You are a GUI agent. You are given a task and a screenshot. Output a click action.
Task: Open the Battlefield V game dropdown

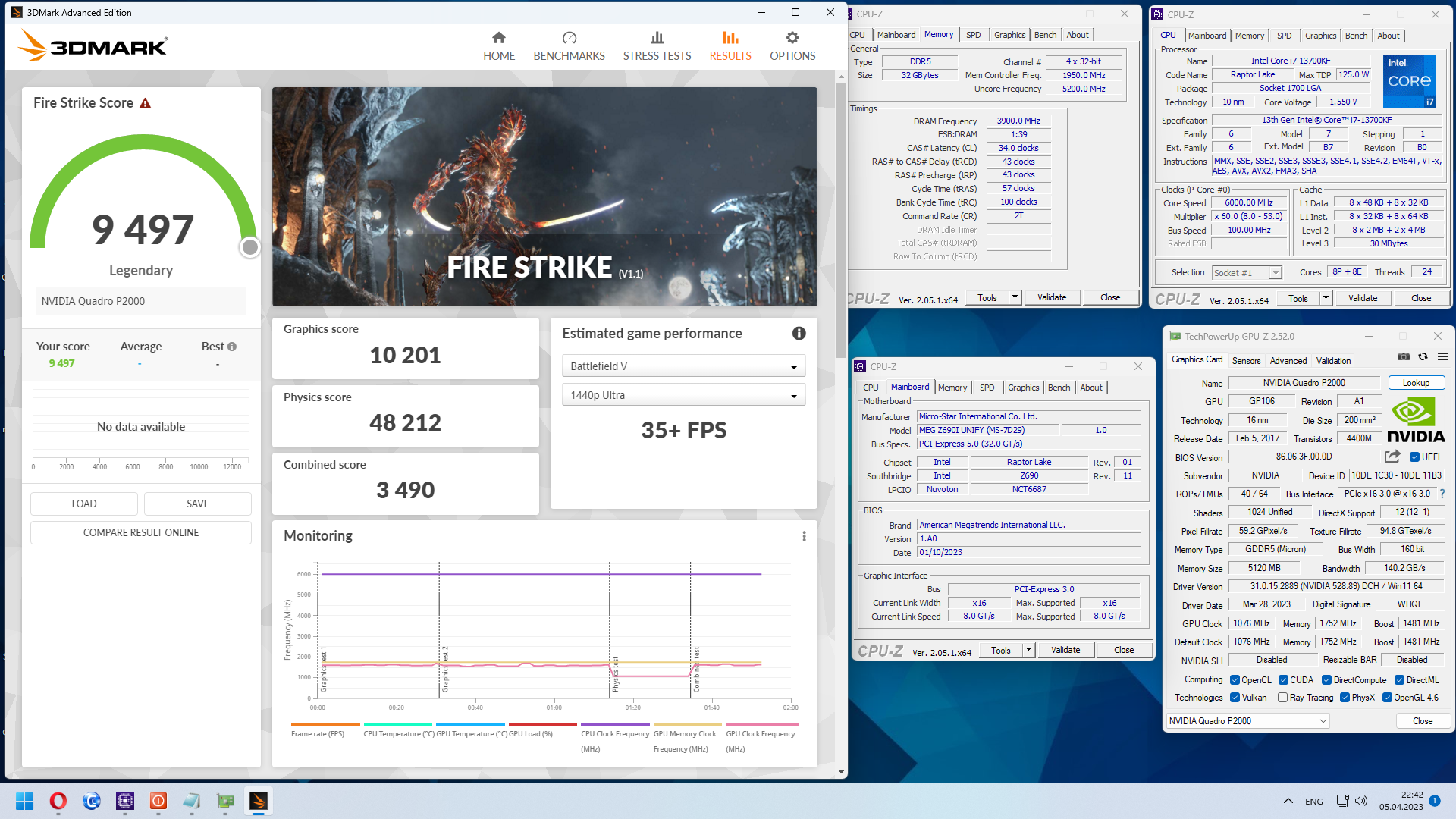(x=683, y=366)
